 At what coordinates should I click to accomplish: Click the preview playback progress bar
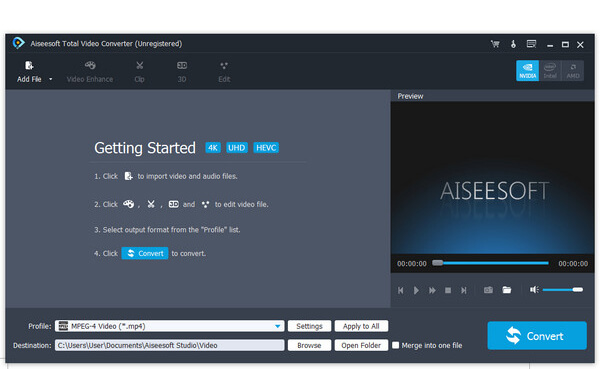(x=491, y=263)
